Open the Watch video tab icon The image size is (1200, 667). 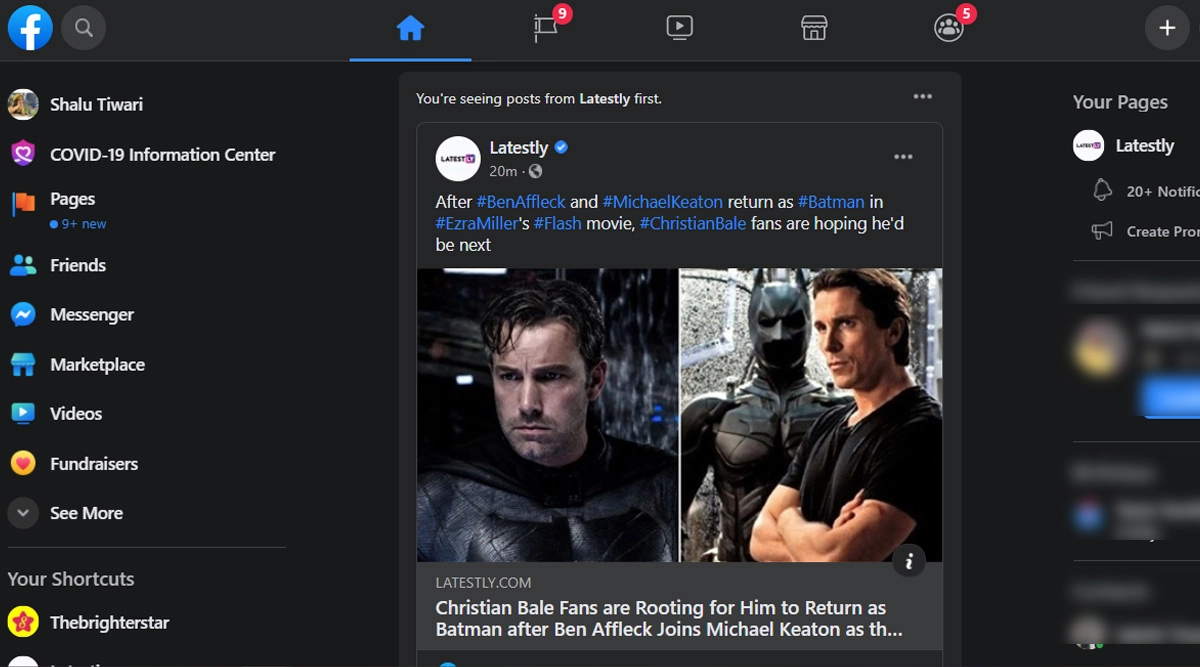(679, 29)
